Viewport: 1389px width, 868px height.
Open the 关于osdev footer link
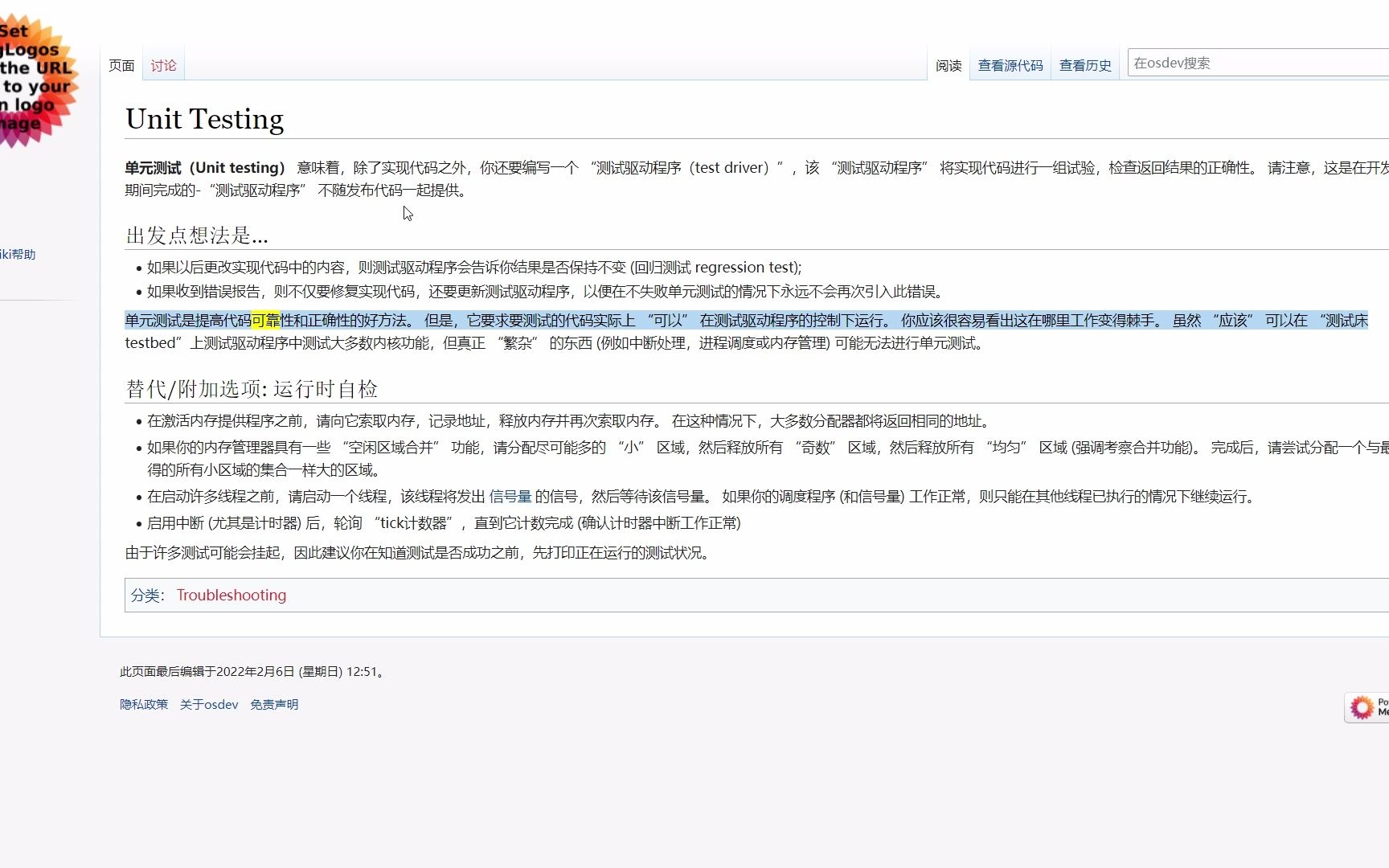coord(209,704)
